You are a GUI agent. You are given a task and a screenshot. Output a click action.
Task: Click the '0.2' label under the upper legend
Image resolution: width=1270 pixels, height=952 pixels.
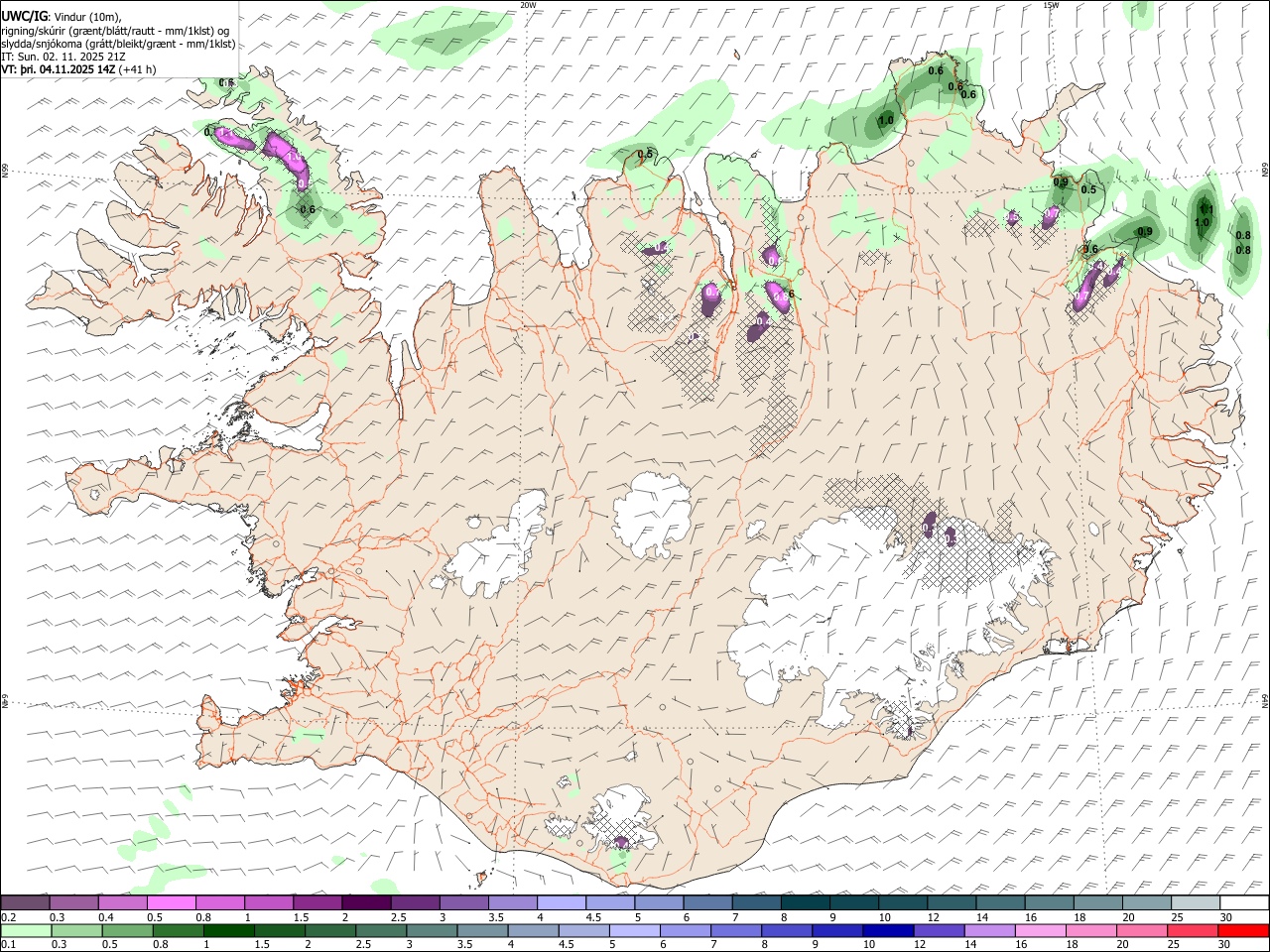click(x=10, y=917)
